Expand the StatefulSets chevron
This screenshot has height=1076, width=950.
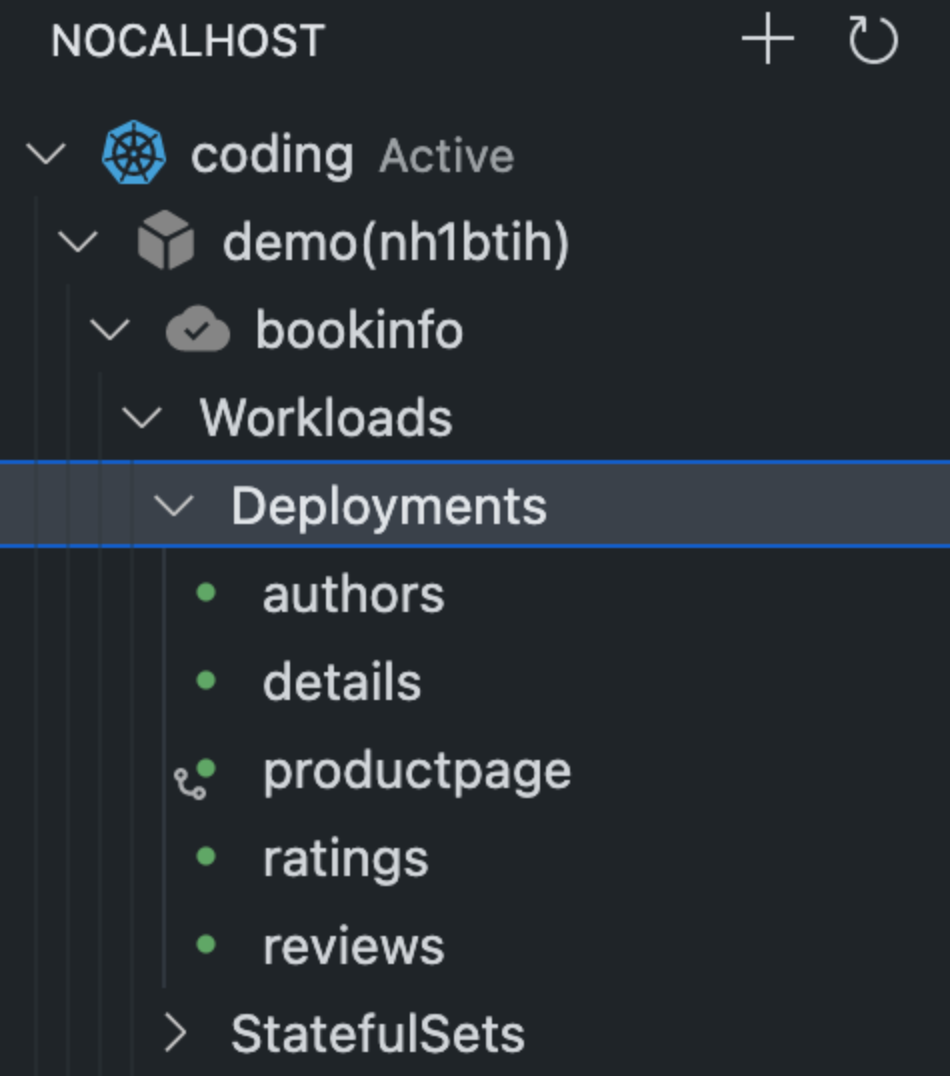click(x=176, y=1033)
